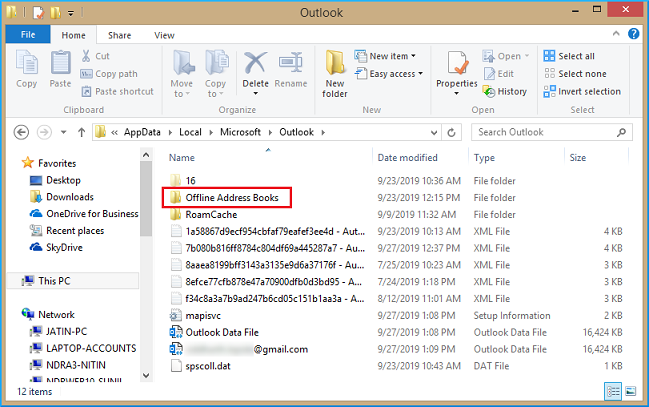The height and width of the screenshot is (407, 649).
Task: Open the Easy access dropdown
Action: tap(389, 74)
